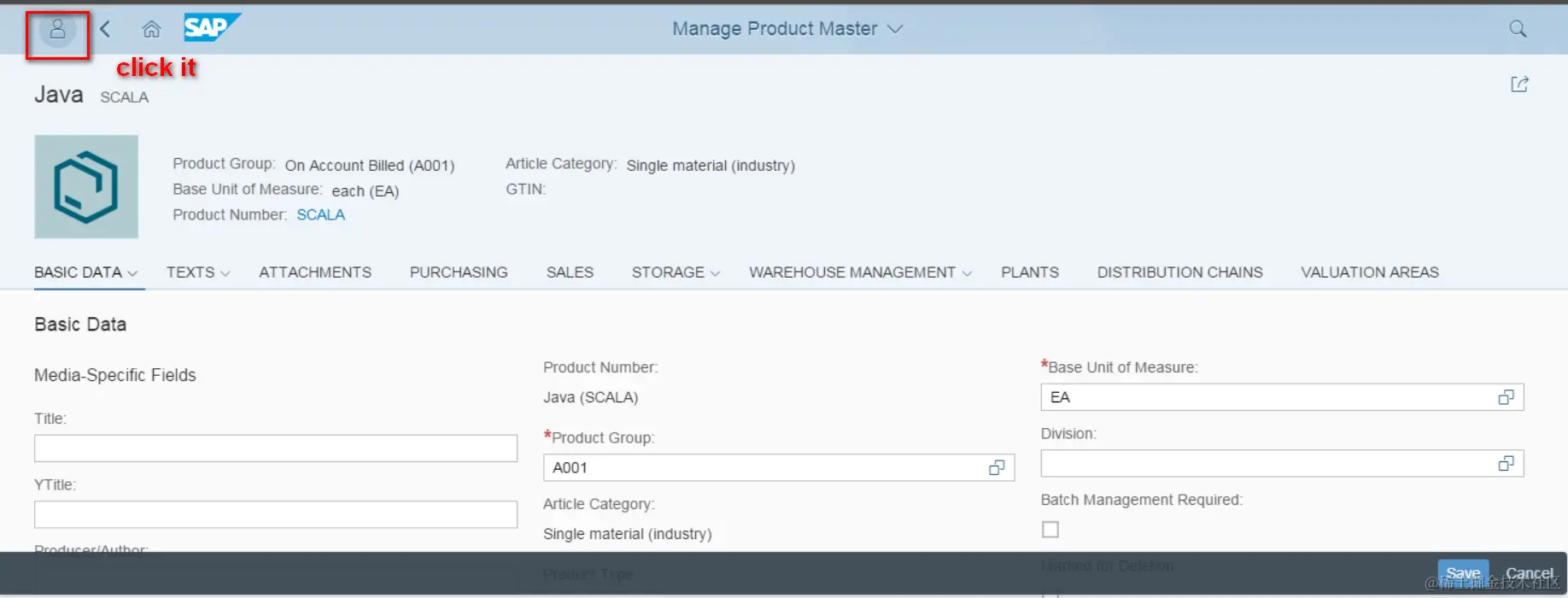This screenshot has height=598, width=1568.
Task: Select the 'Media-Specific Fields' heading
Action: click(x=115, y=375)
